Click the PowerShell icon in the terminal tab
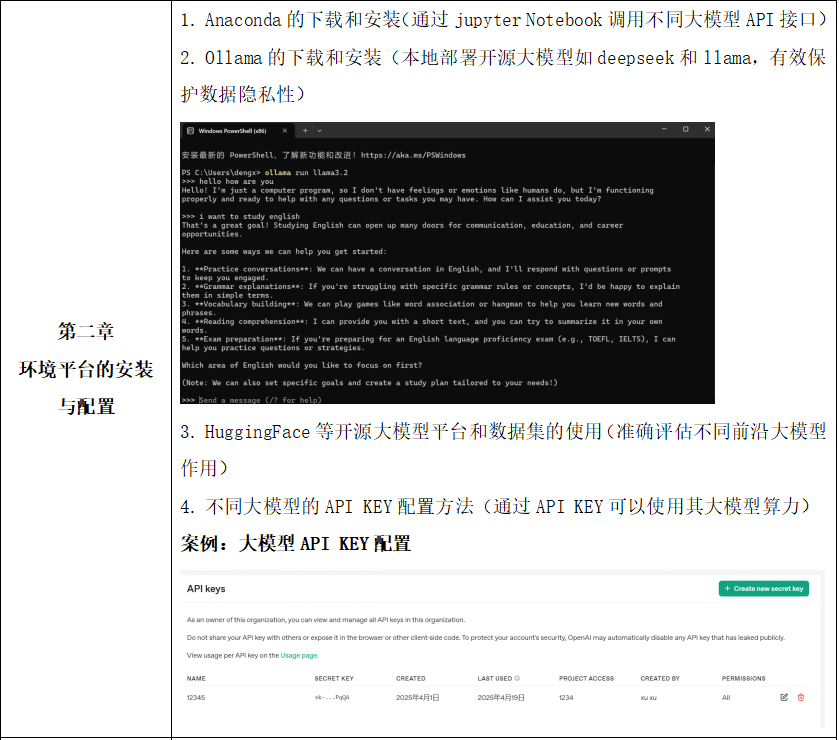The image size is (839, 740). (x=190, y=131)
